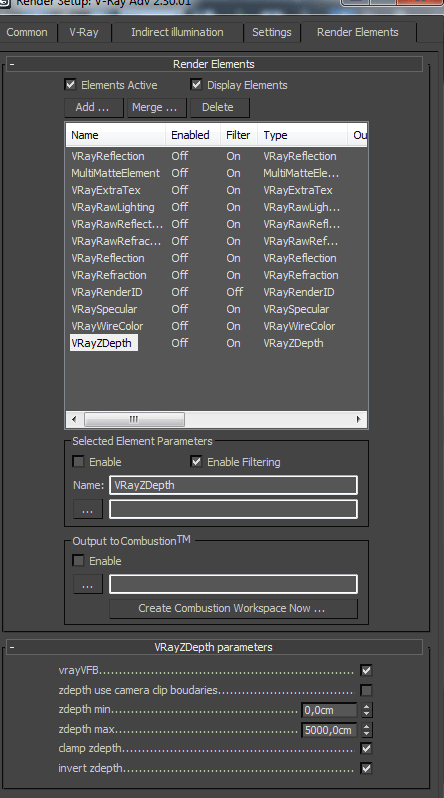The width and height of the screenshot is (444, 798).
Task: Toggle zdepth use camera clip boundaries
Action: 366,690
